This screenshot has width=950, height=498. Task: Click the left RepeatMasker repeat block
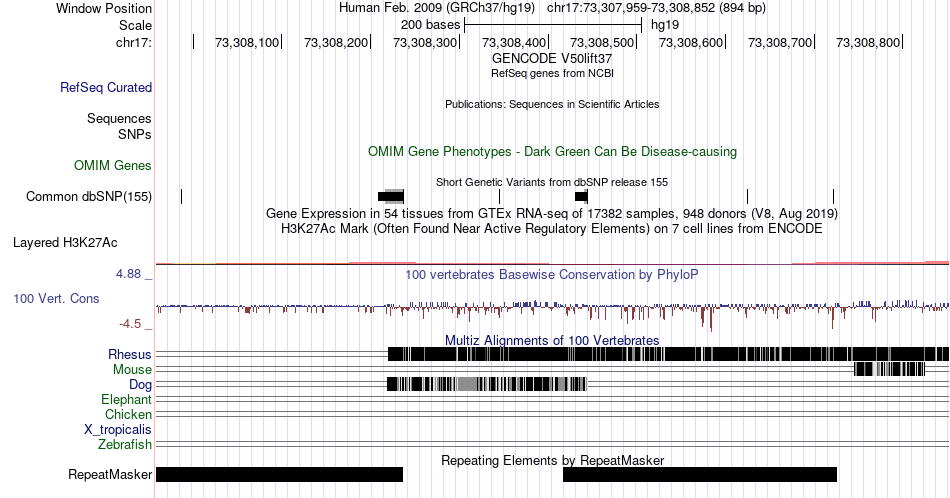[x=279, y=474]
